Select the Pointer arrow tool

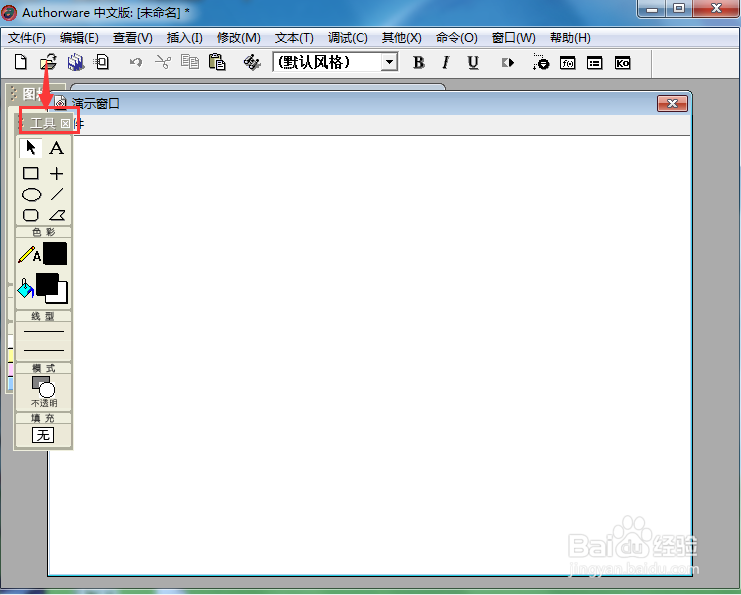pos(31,148)
